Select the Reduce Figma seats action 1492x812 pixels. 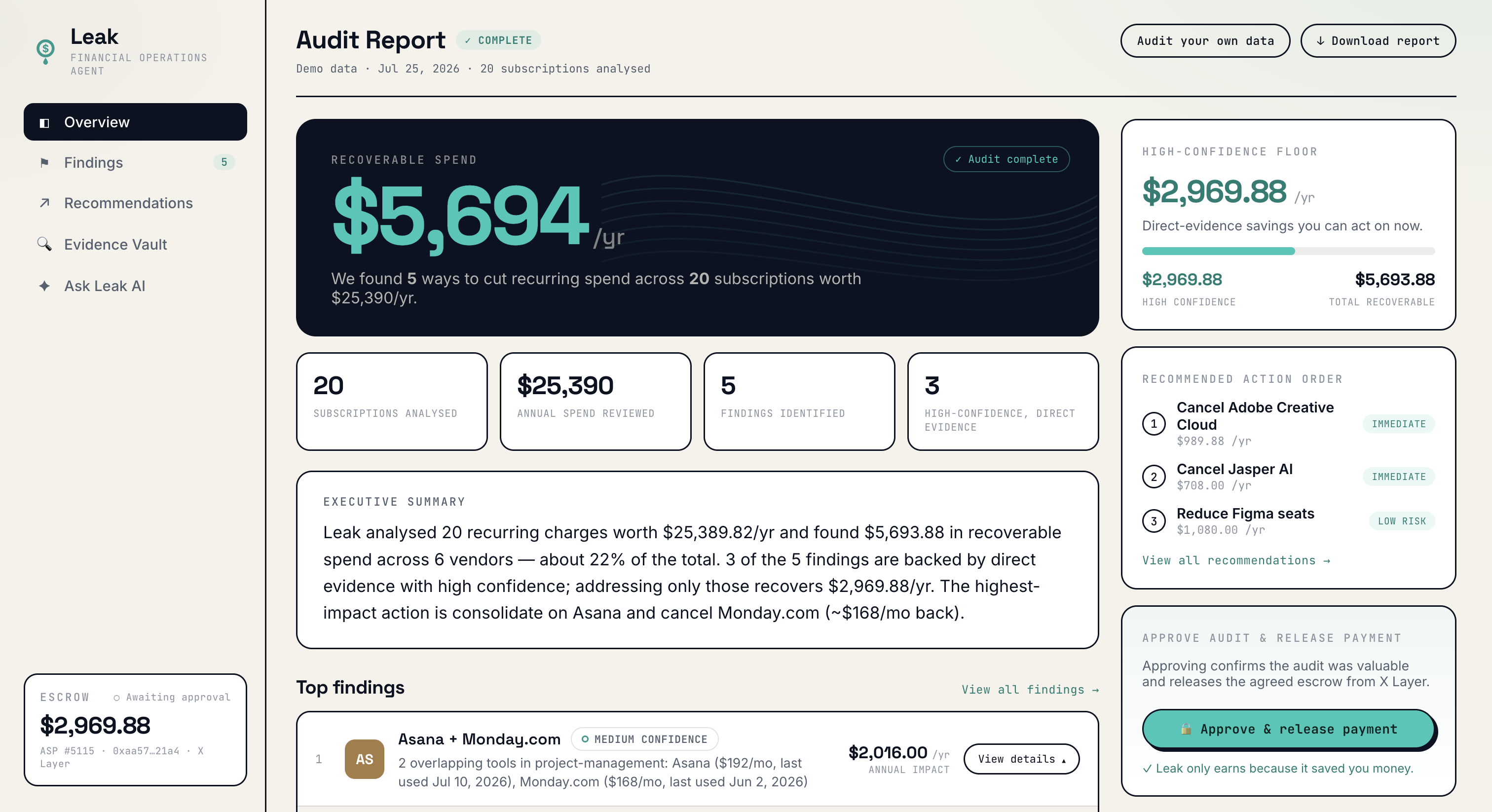point(1288,521)
